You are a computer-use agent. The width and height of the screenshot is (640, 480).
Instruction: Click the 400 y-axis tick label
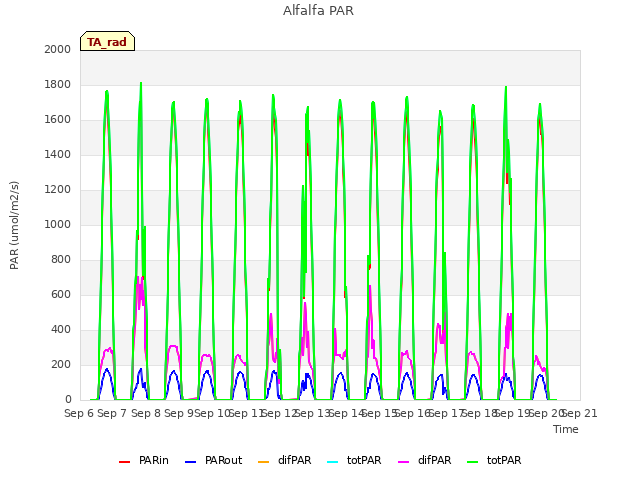click(x=61, y=329)
